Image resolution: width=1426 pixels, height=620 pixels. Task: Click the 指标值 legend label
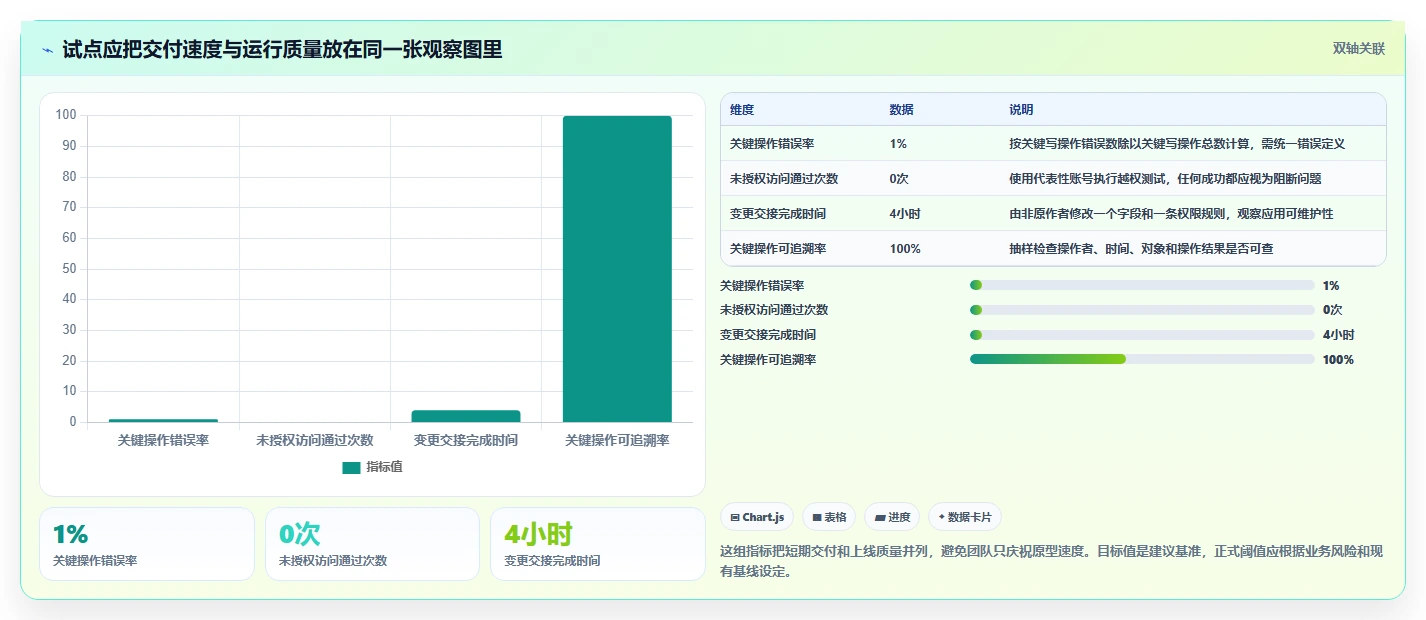click(384, 467)
